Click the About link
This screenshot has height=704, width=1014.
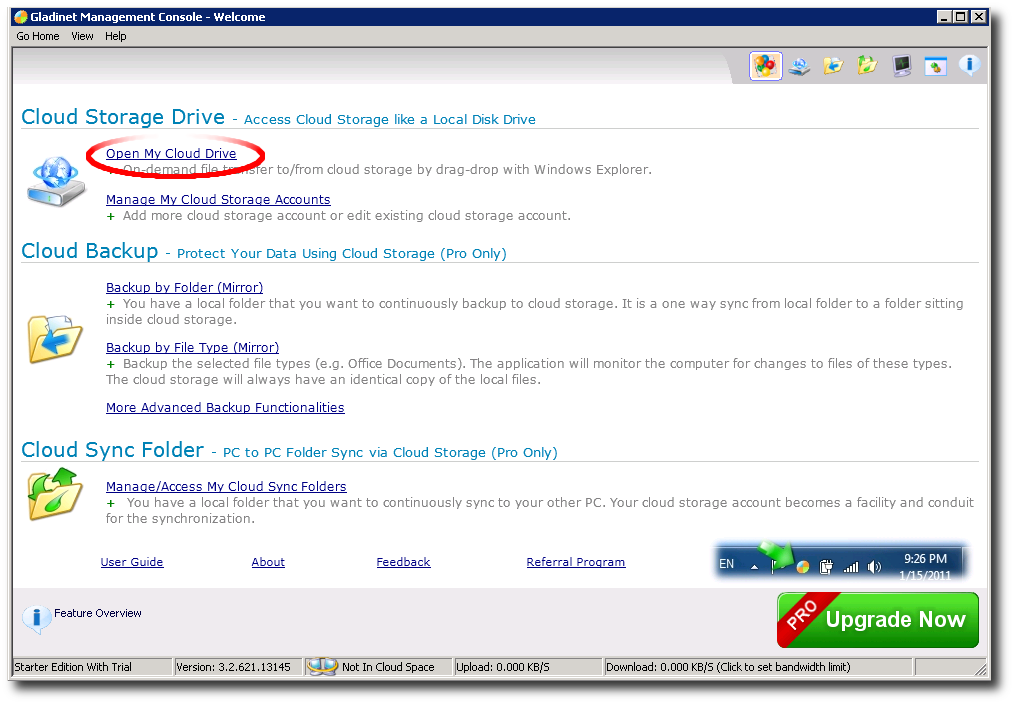pos(268,562)
